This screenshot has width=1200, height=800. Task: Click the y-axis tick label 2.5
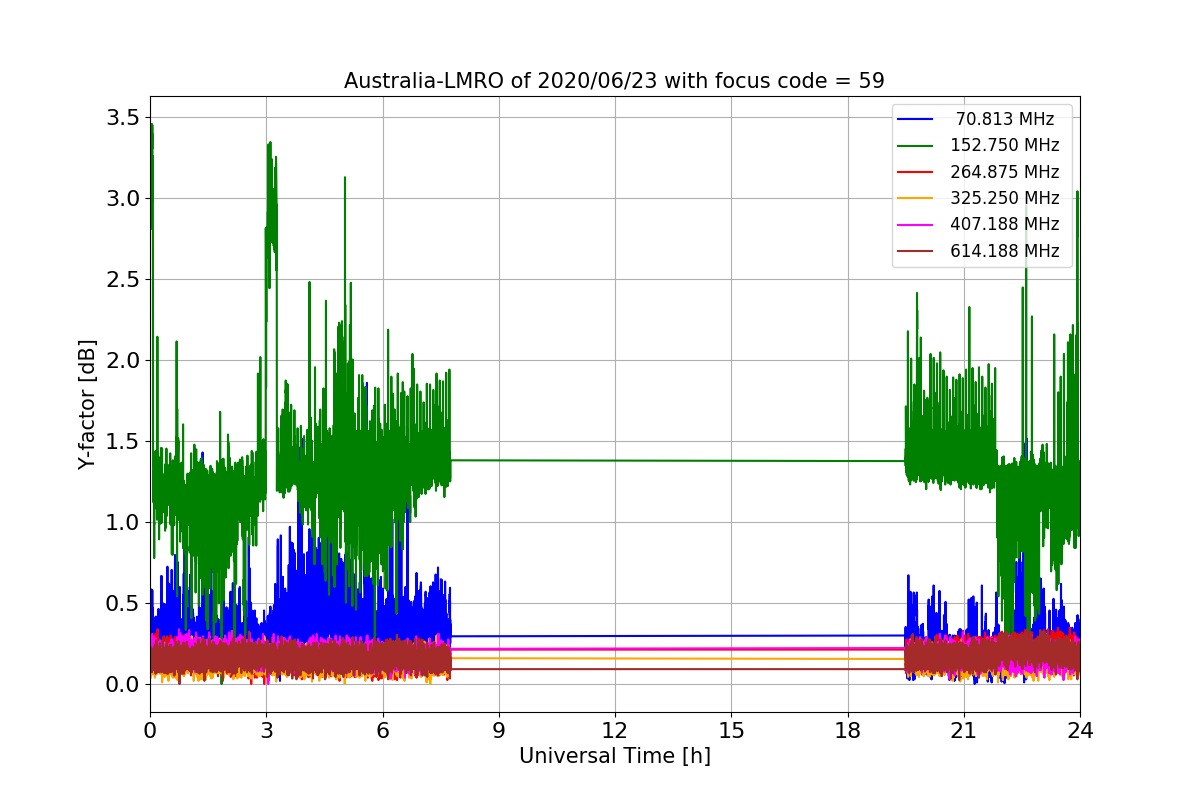(124, 280)
